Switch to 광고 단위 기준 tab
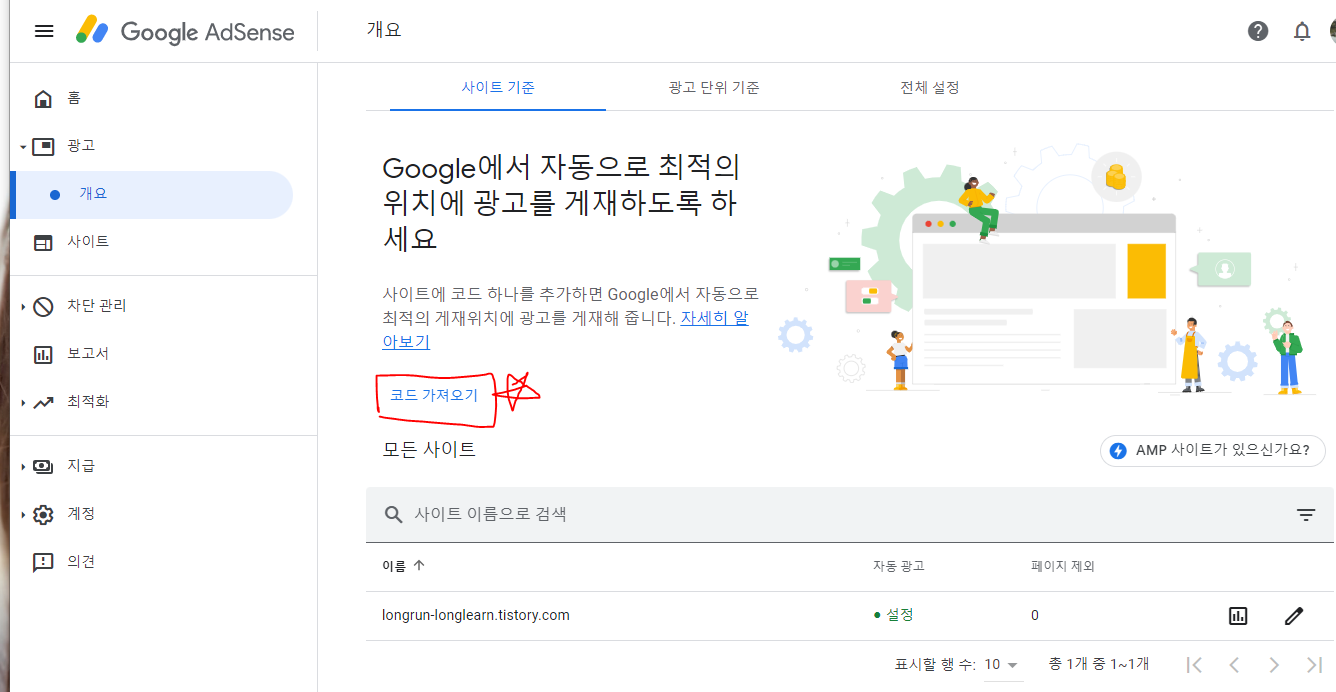The image size is (1336, 692). 714,87
